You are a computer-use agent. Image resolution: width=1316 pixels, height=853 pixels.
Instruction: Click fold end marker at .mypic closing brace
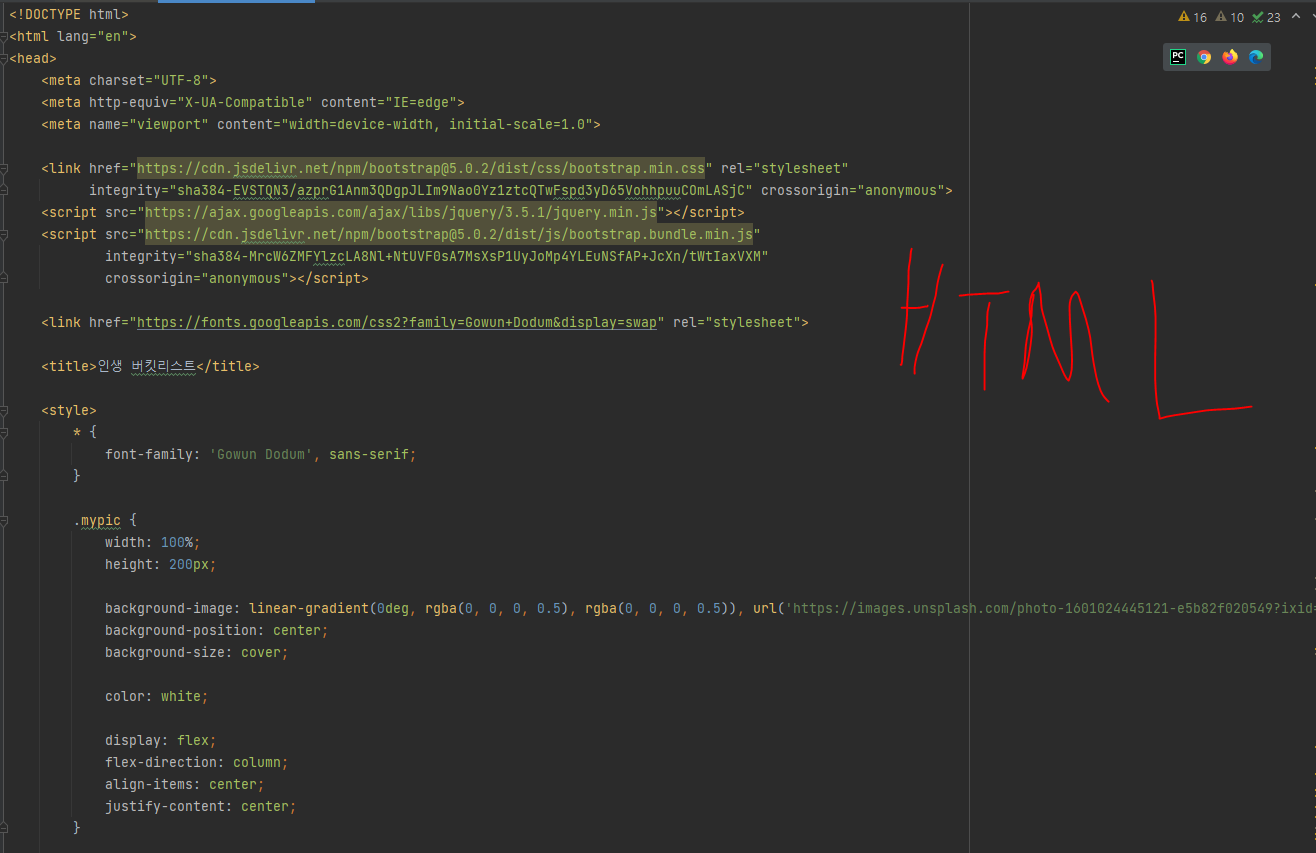5,828
